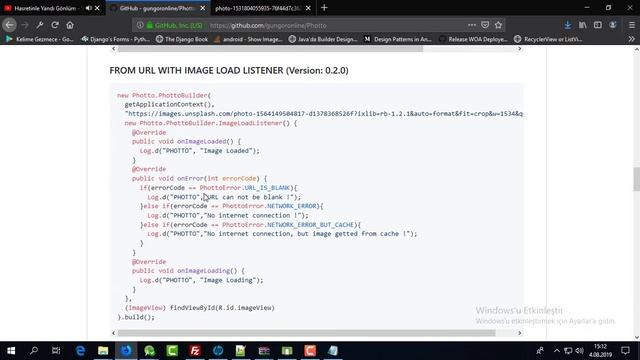Click the browser forward arrow
The width and height of the screenshot is (640, 360).
(x=25, y=25)
